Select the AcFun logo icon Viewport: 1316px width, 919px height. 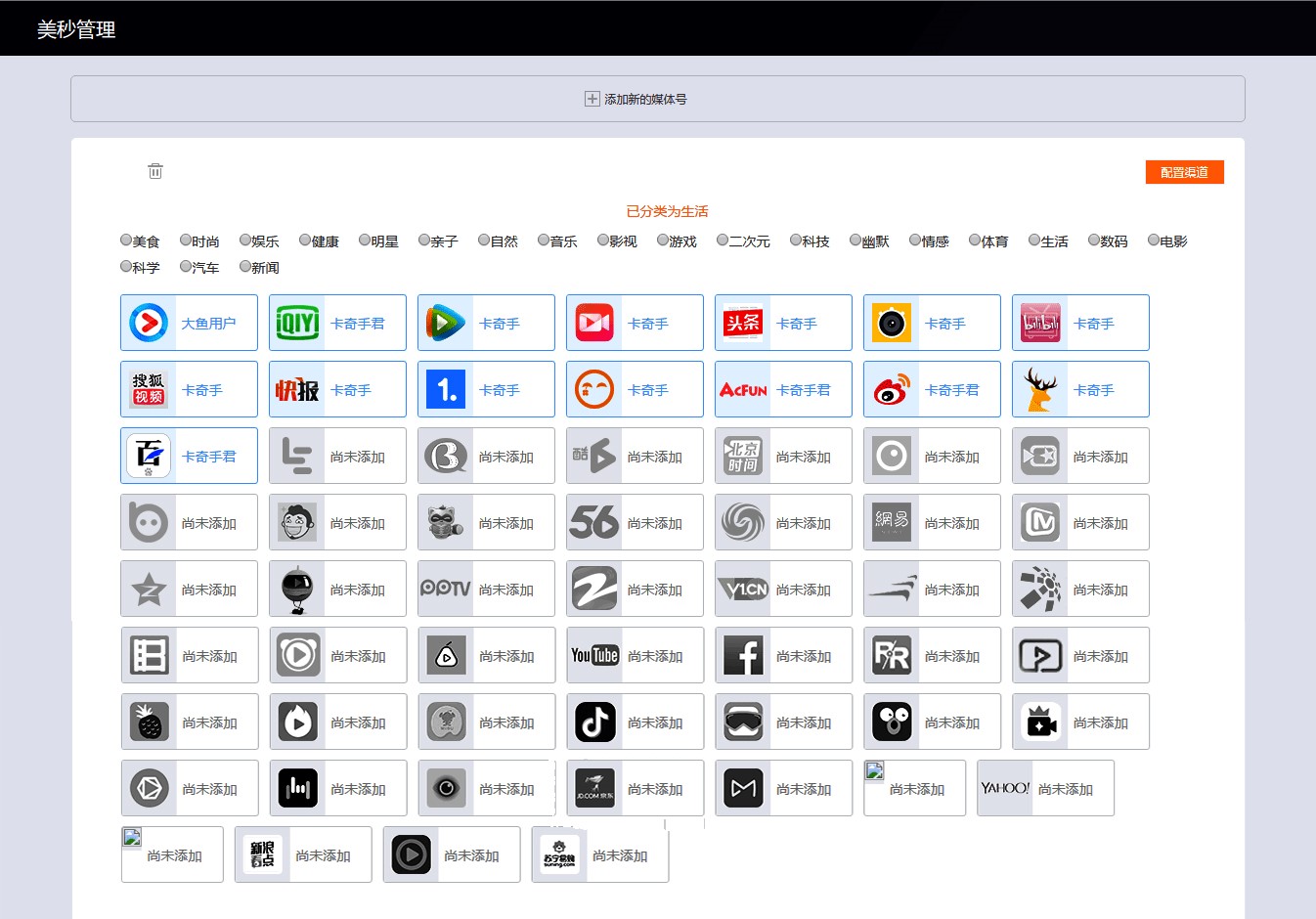pyautogui.click(x=743, y=389)
